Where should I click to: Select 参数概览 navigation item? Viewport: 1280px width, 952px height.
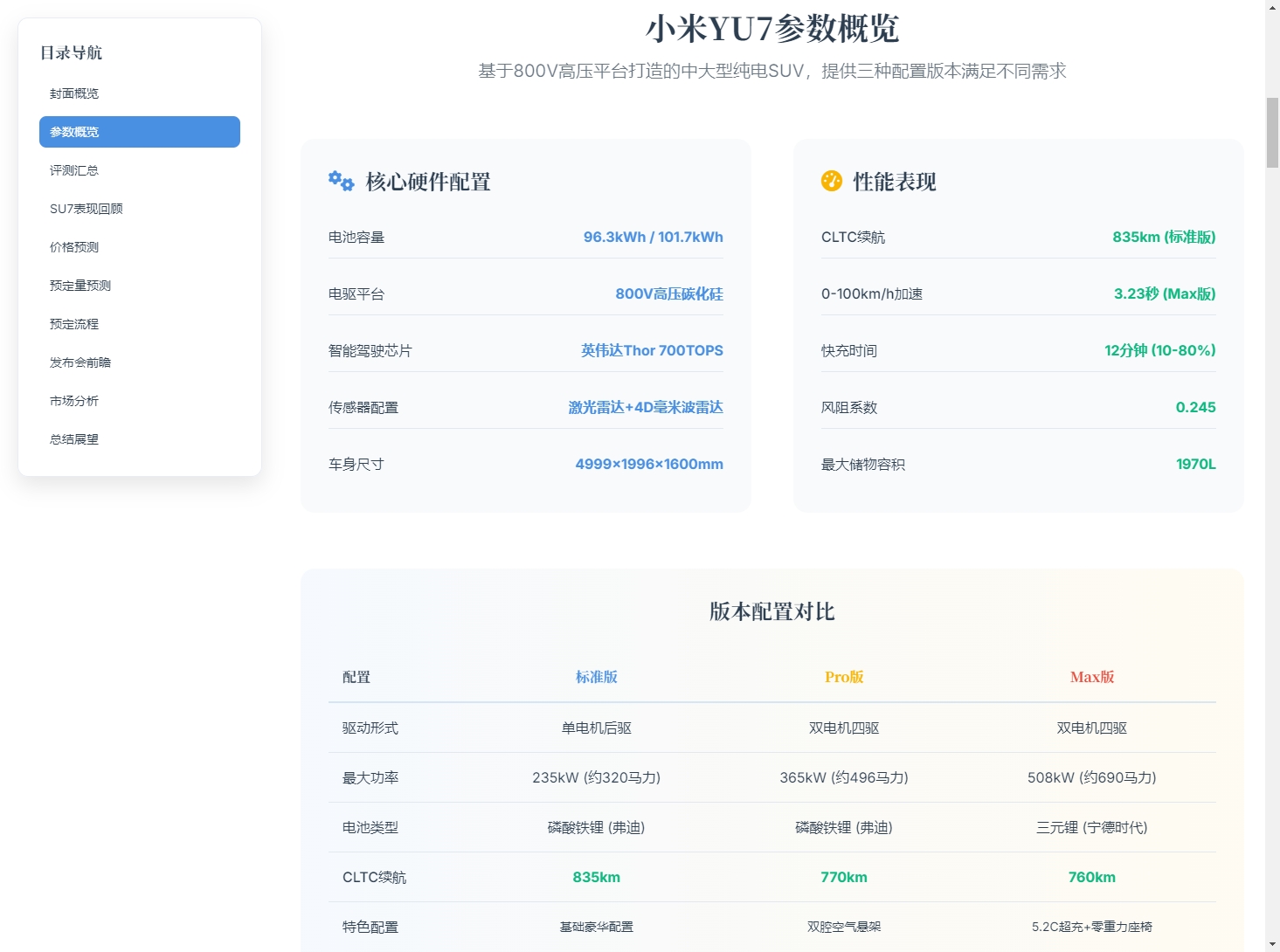pyautogui.click(x=140, y=132)
